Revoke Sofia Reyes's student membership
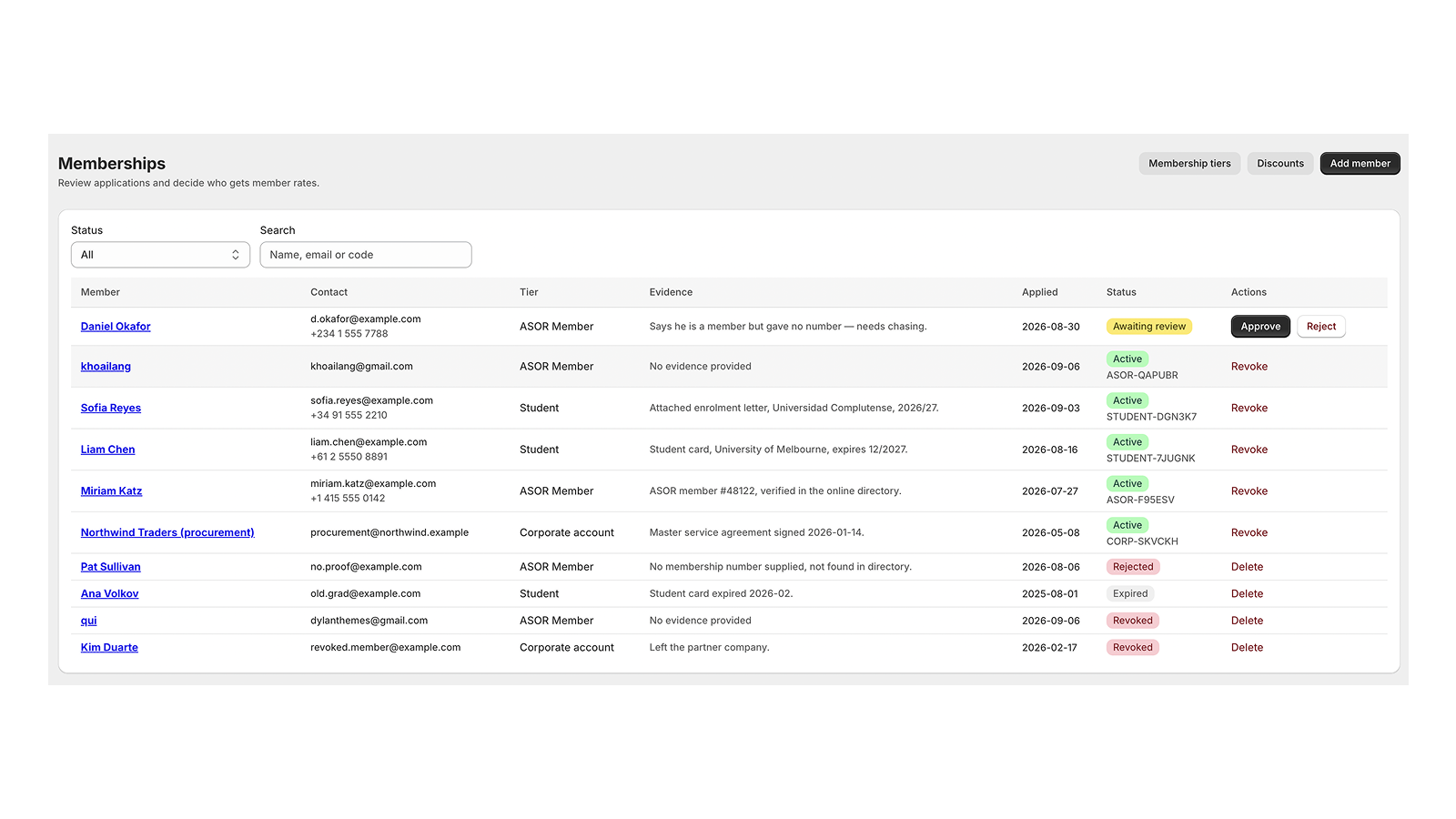Viewport: 1456px width, 819px height. tap(1249, 409)
